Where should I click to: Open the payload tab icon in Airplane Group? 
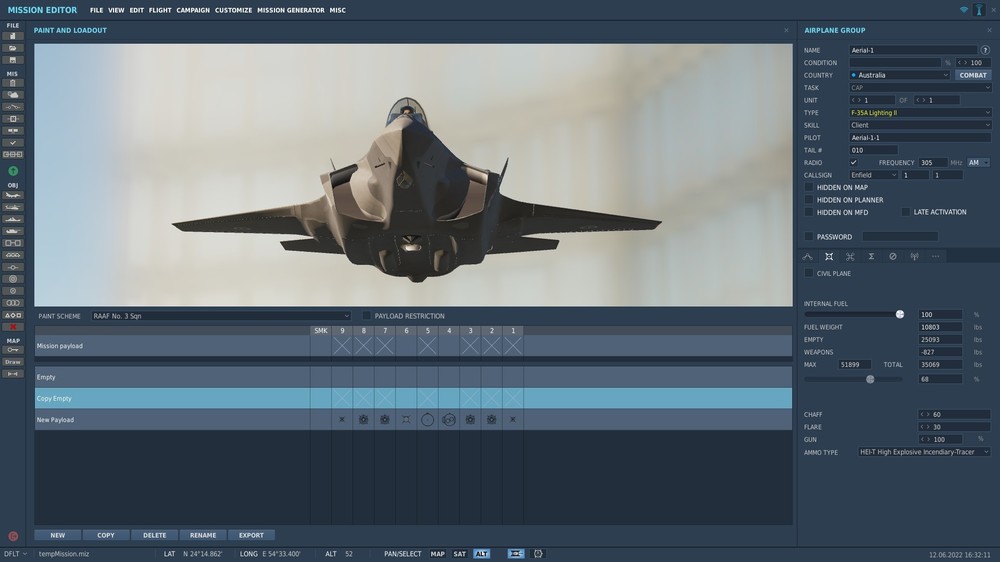click(x=829, y=256)
